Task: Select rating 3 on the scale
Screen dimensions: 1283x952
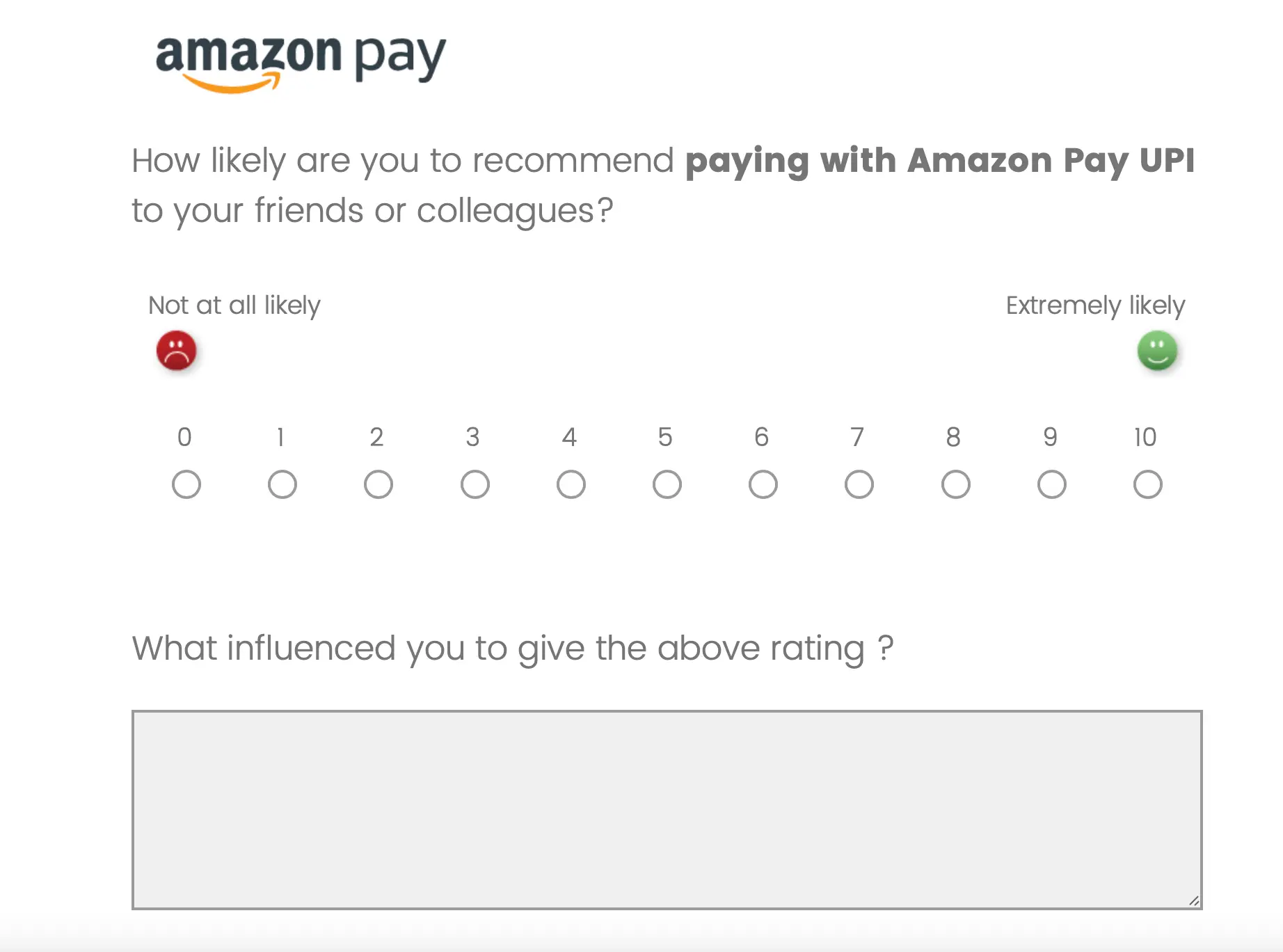Action: (x=474, y=483)
